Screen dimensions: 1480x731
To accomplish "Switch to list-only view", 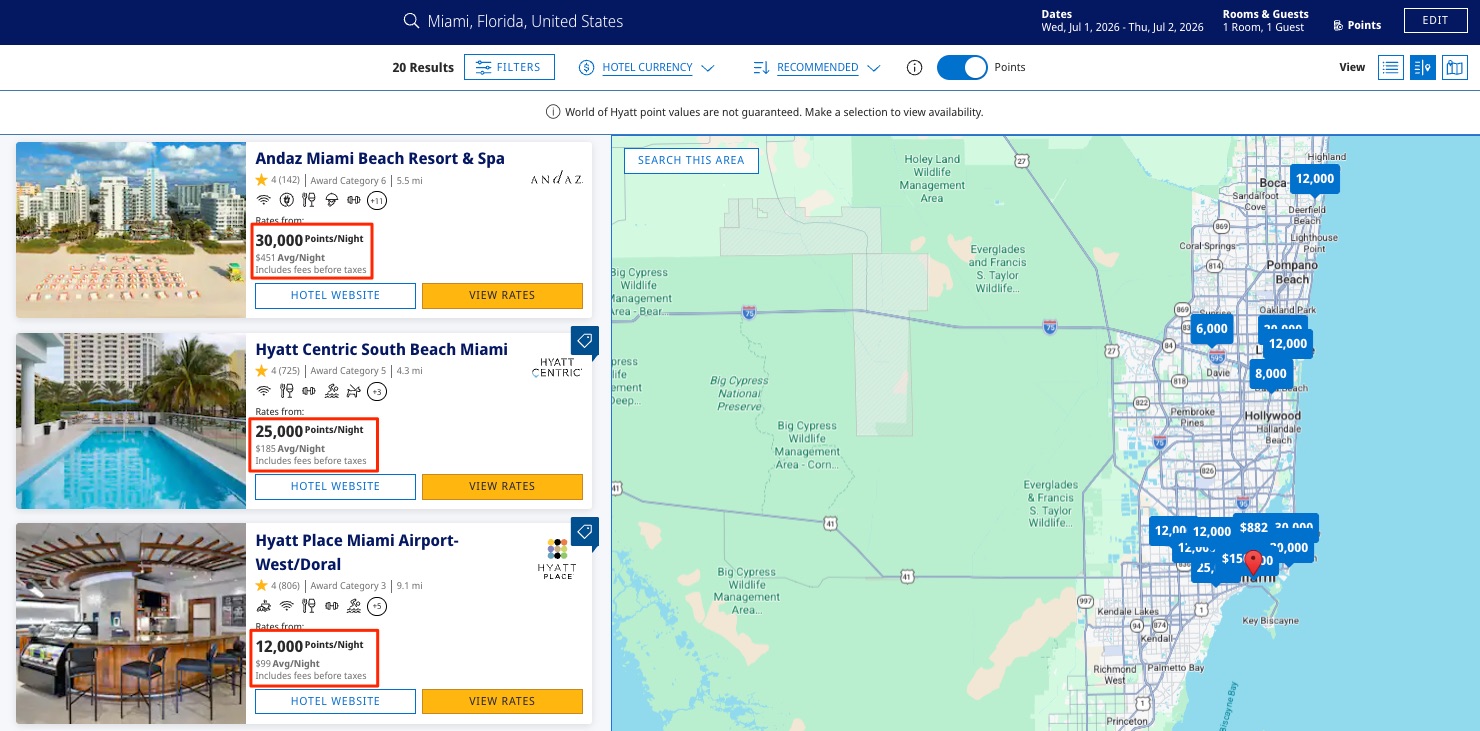I will point(1390,67).
